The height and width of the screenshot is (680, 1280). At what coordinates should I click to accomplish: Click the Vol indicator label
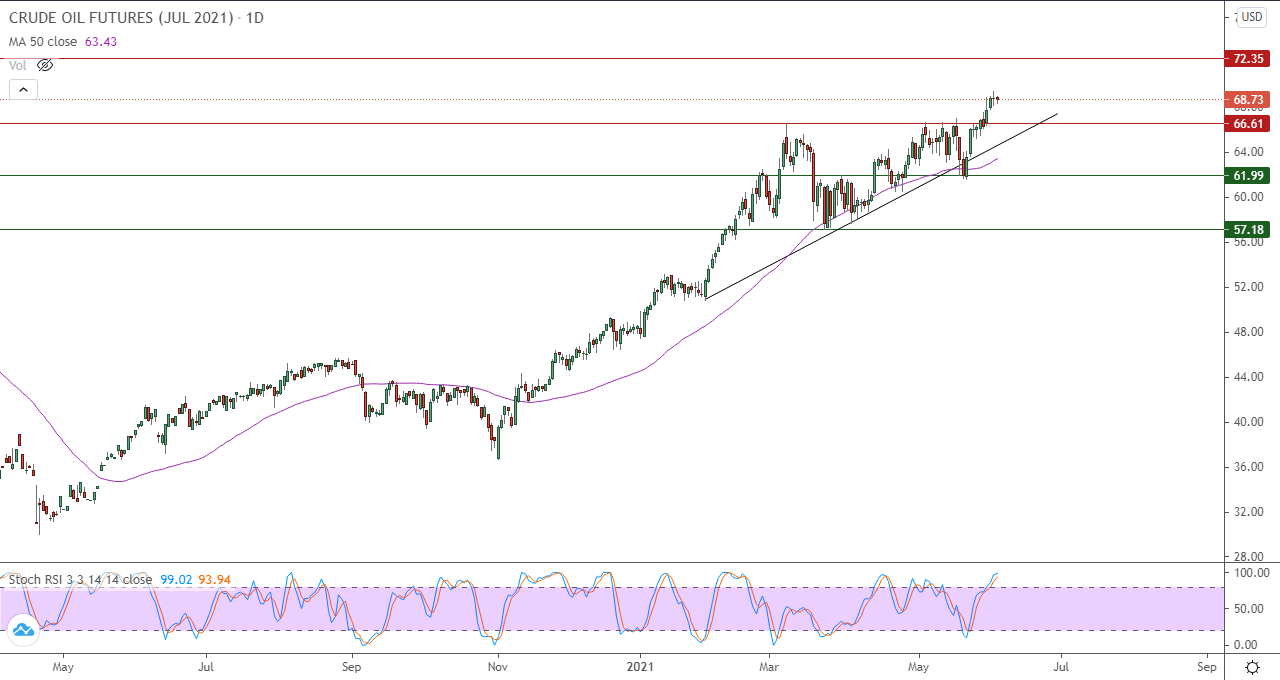[18, 65]
